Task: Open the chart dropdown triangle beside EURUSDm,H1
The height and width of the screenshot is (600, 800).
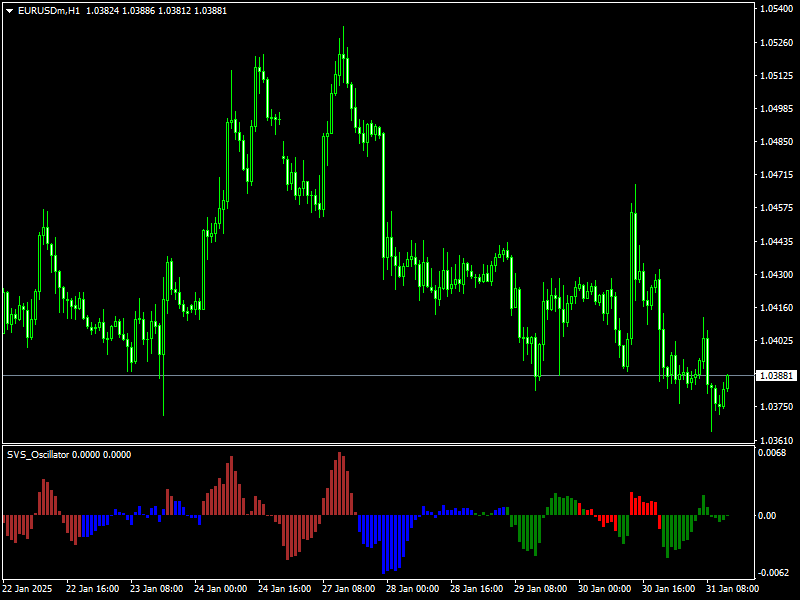Action: (x=9, y=11)
